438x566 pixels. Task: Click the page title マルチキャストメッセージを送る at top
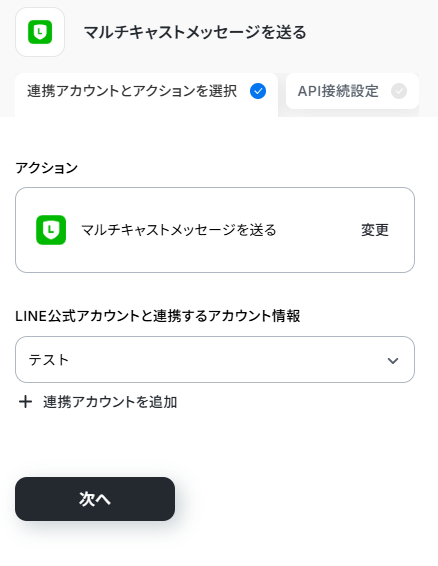(195, 32)
